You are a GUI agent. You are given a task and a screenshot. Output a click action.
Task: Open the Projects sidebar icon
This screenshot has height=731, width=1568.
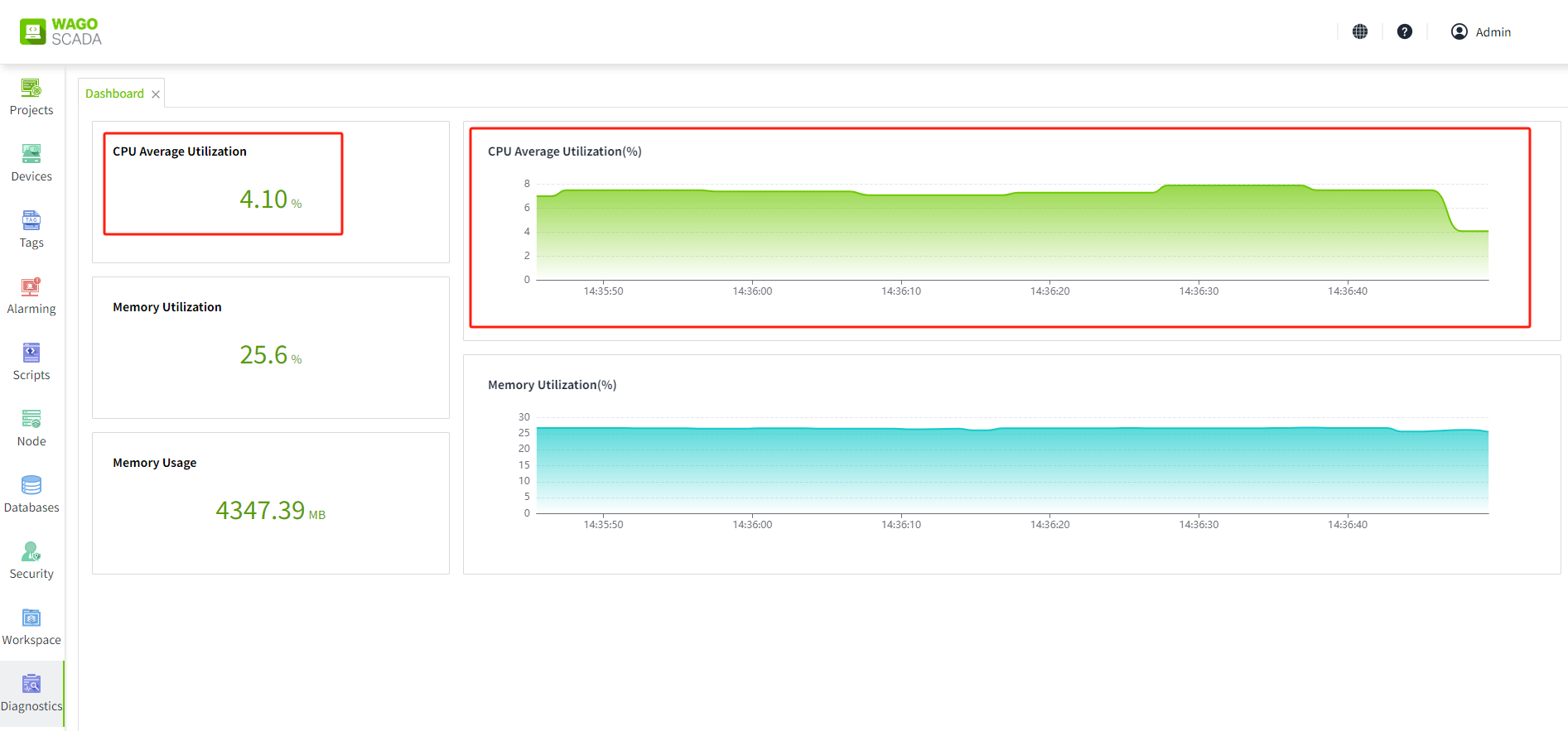[31, 97]
